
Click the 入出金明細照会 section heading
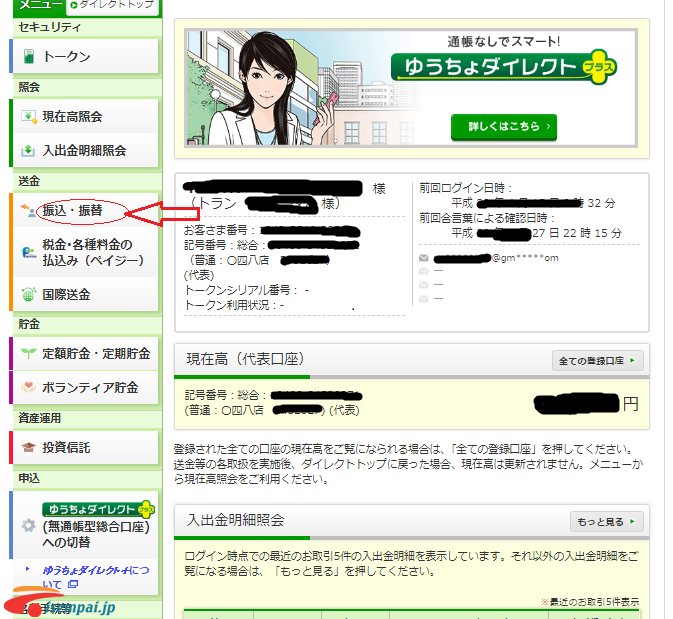(236, 520)
